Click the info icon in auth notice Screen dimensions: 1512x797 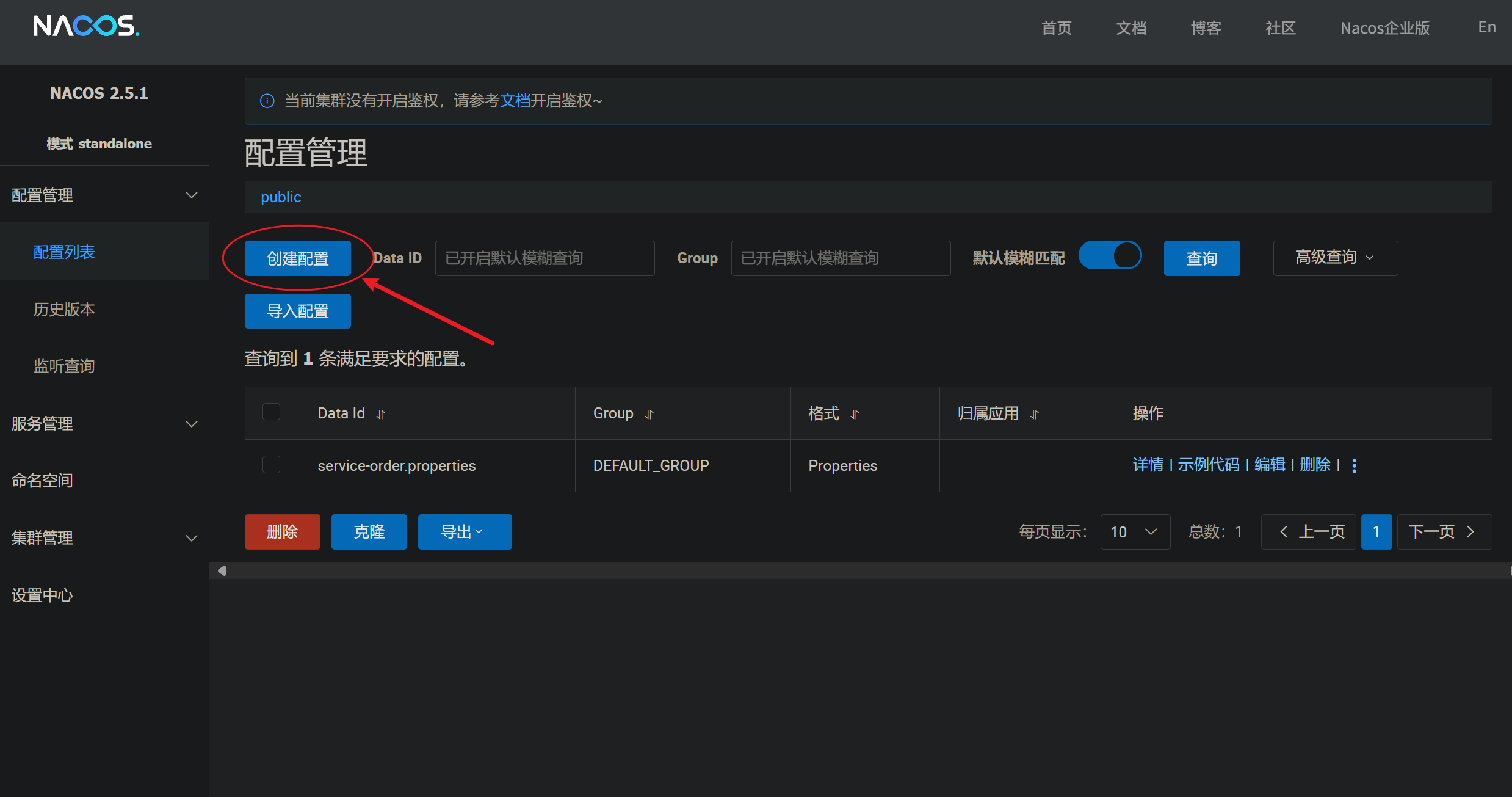267,101
